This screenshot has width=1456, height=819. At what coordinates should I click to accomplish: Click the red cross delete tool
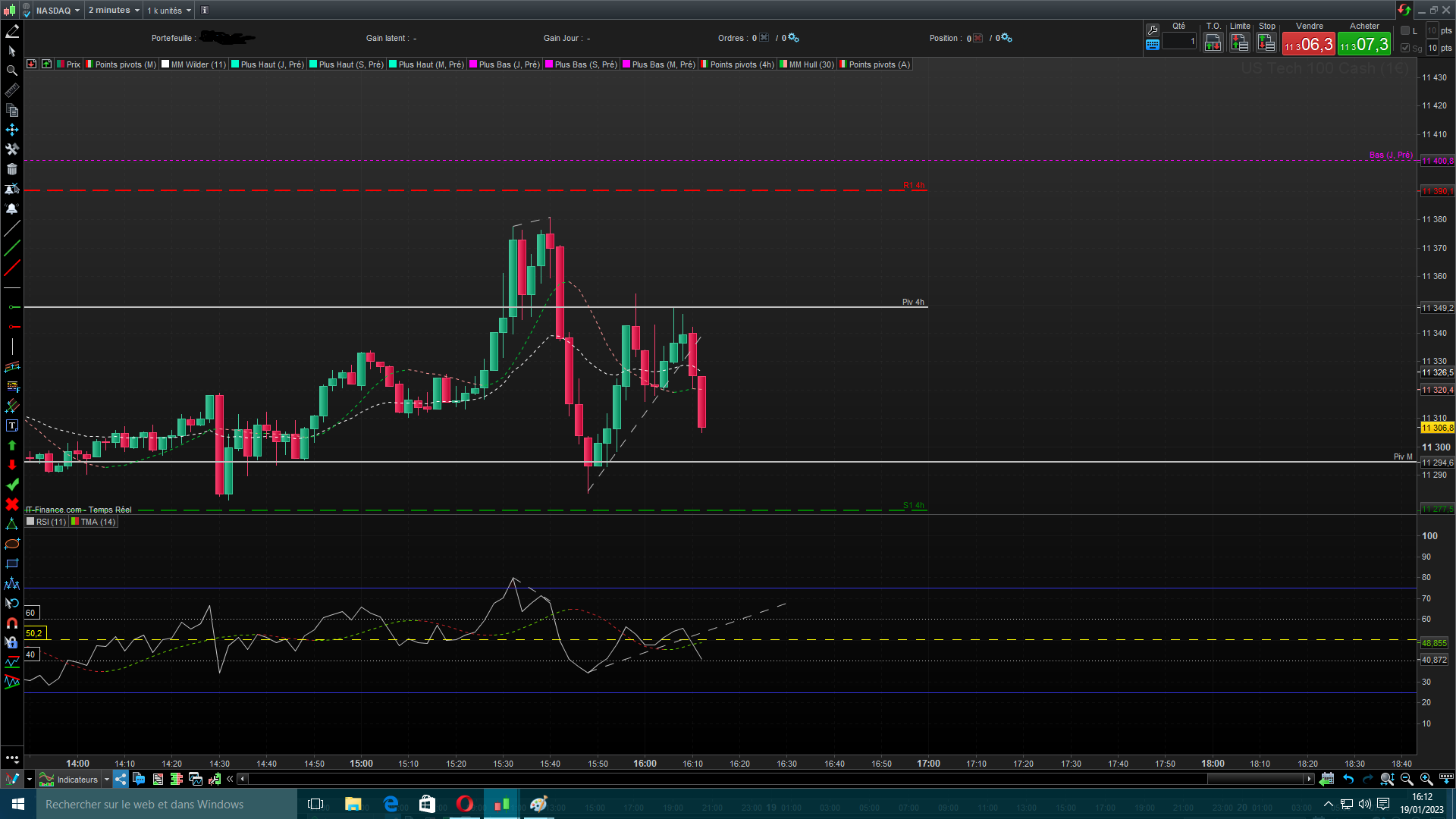pos(11,504)
